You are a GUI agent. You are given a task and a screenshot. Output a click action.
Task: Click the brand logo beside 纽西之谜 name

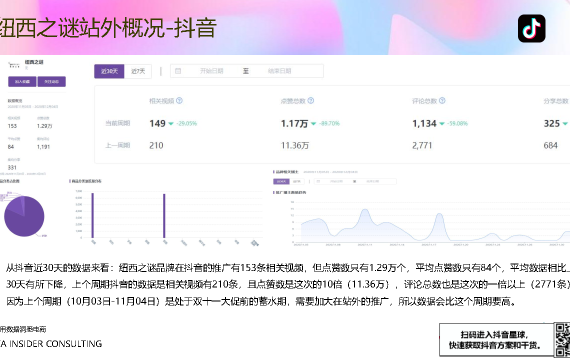click(14, 65)
